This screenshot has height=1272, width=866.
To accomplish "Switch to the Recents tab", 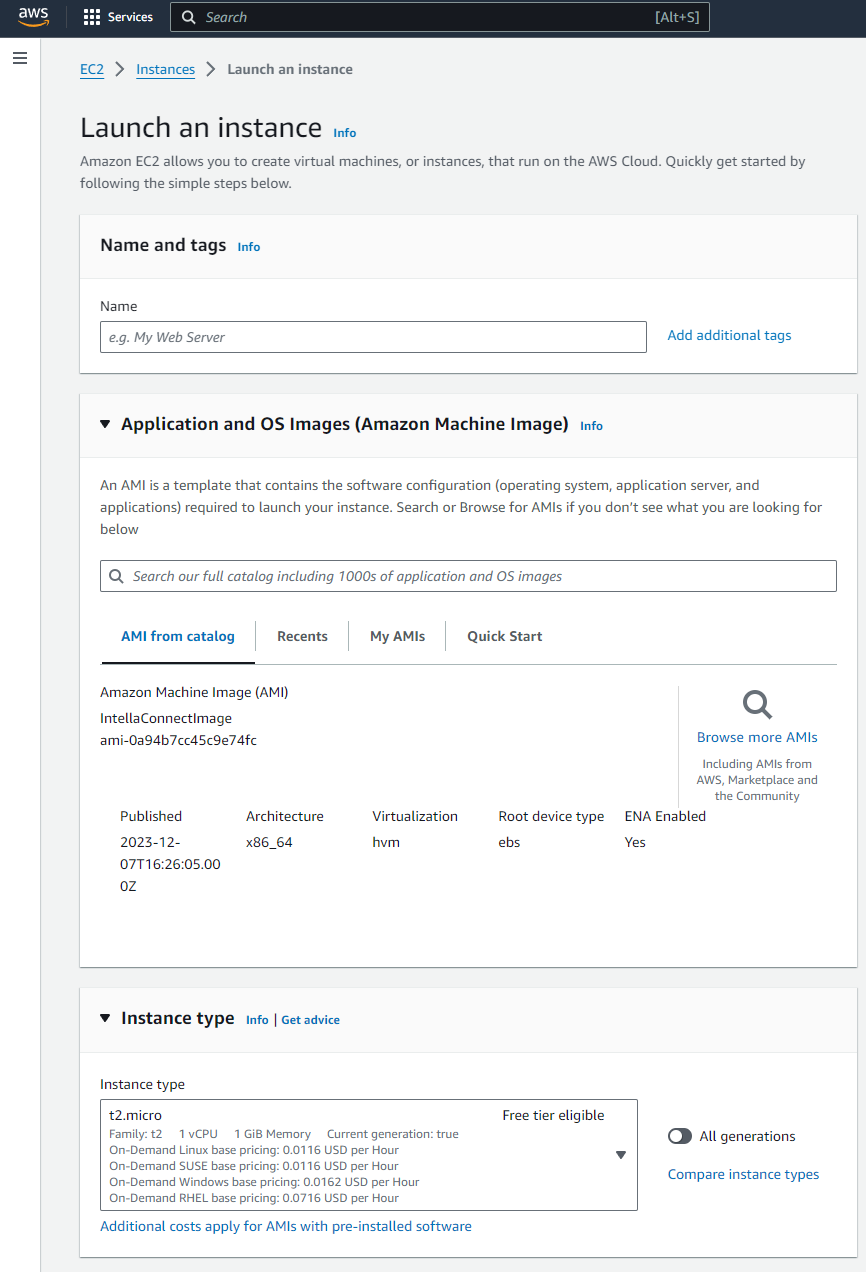I will (x=302, y=636).
